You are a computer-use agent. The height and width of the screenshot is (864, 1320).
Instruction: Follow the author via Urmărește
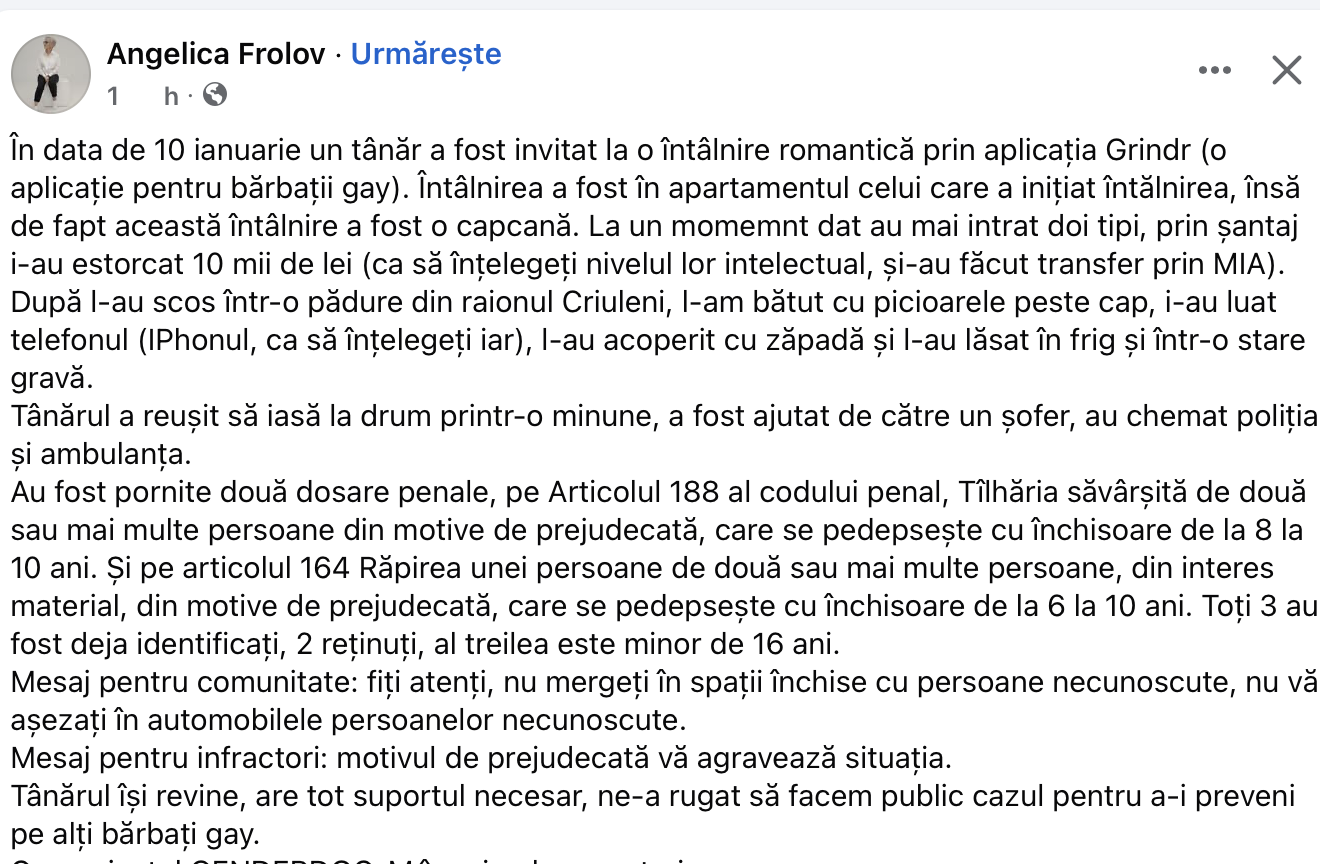pos(426,54)
